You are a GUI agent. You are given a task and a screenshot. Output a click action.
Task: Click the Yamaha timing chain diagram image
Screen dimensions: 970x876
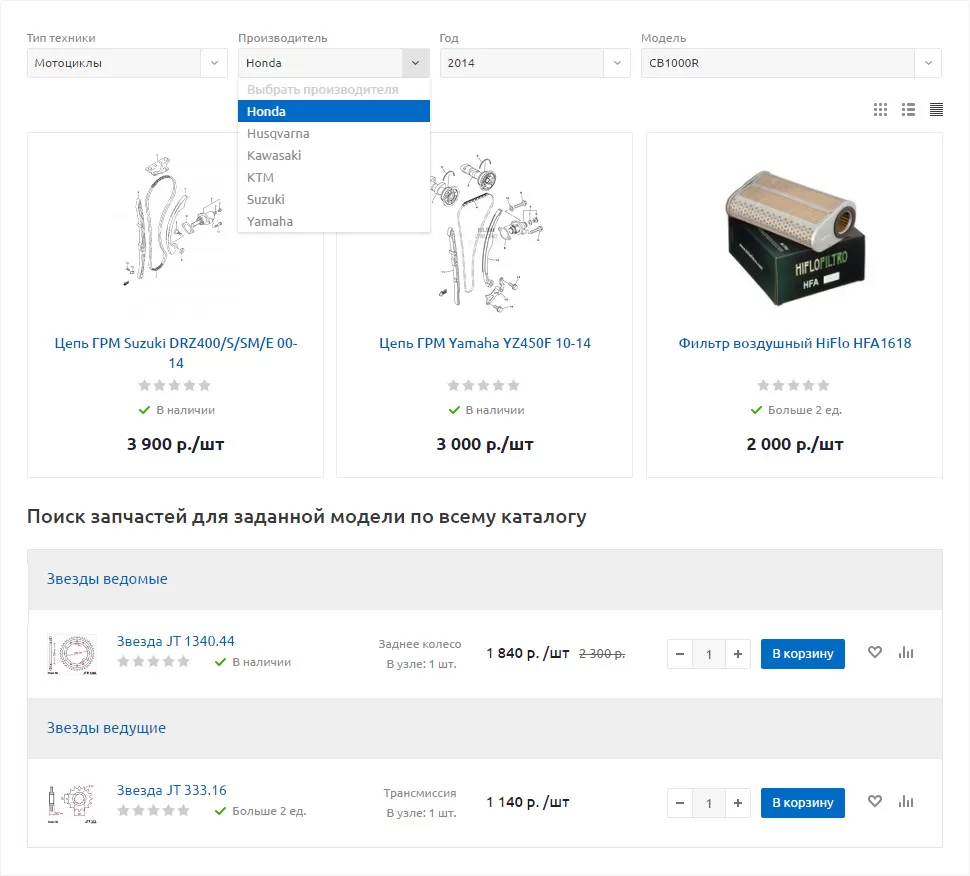pos(484,232)
